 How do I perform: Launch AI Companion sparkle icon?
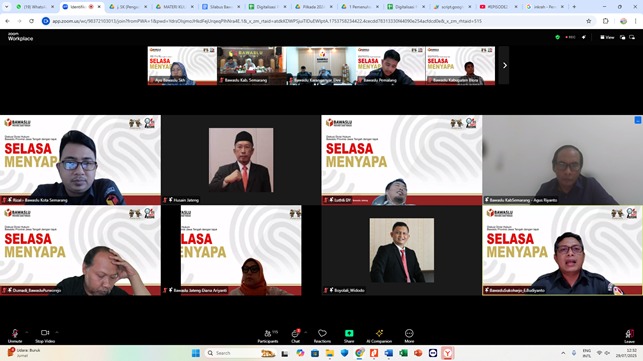379,336
